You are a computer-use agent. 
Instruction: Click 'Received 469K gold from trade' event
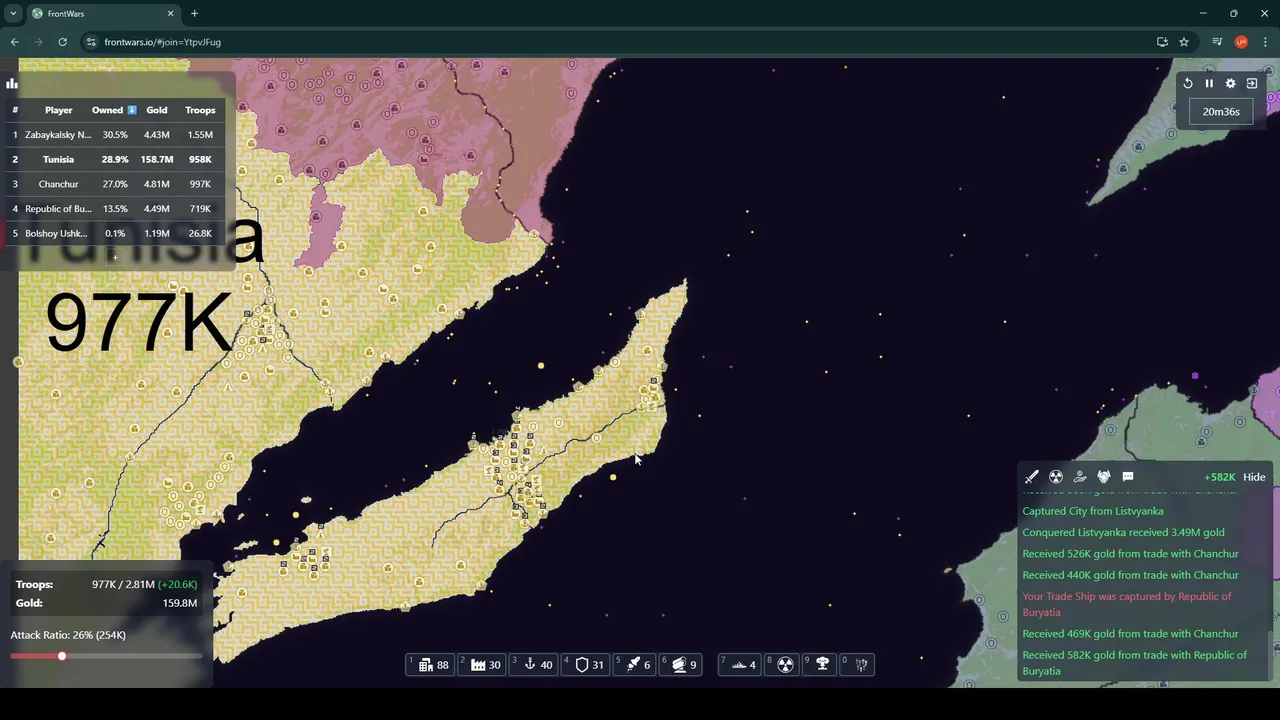pyautogui.click(x=1130, y=634)
